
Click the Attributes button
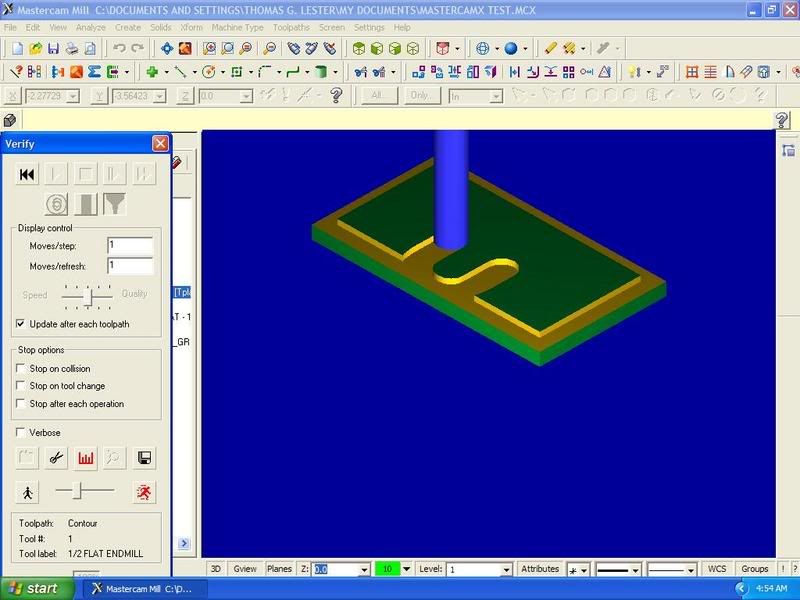[x=540, y=569]
